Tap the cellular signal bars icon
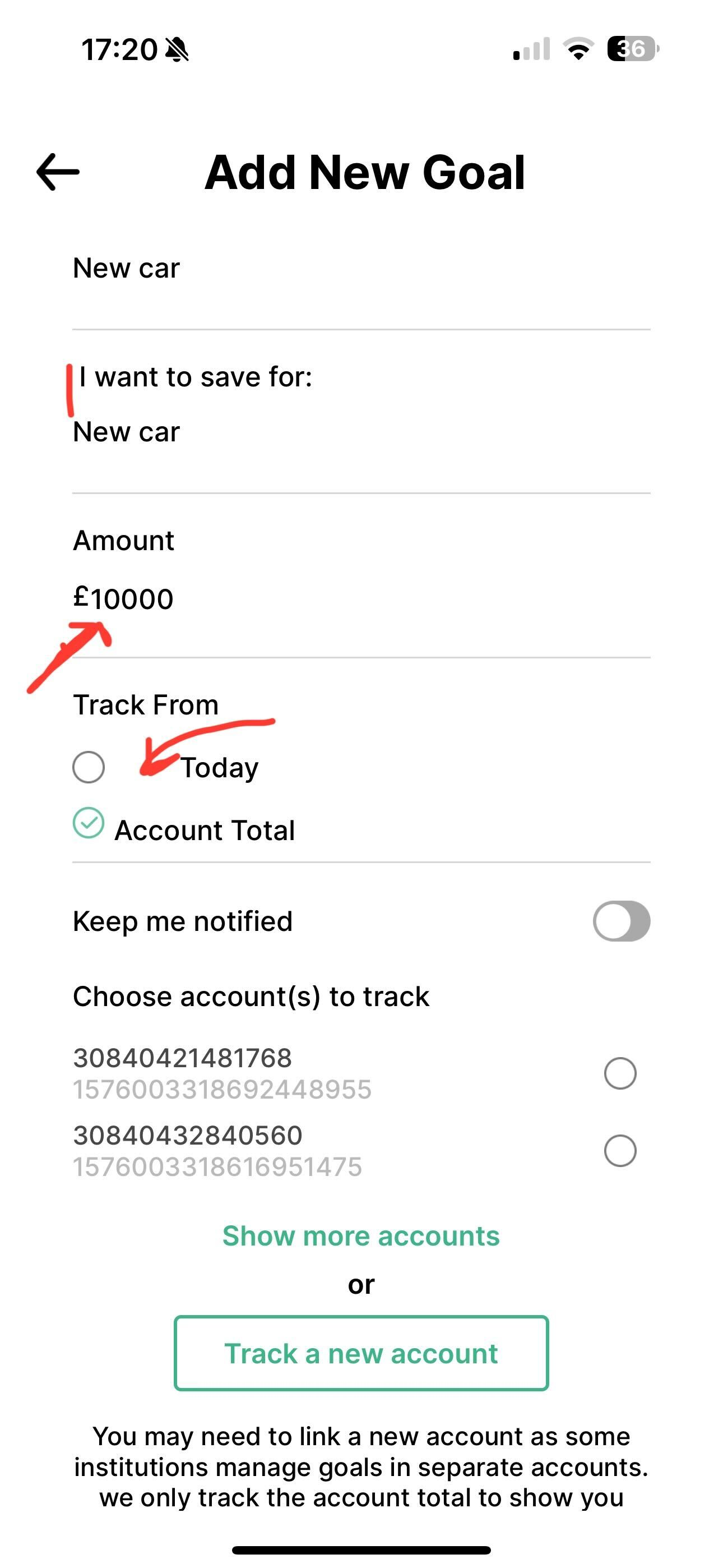 tap(531, 49)
